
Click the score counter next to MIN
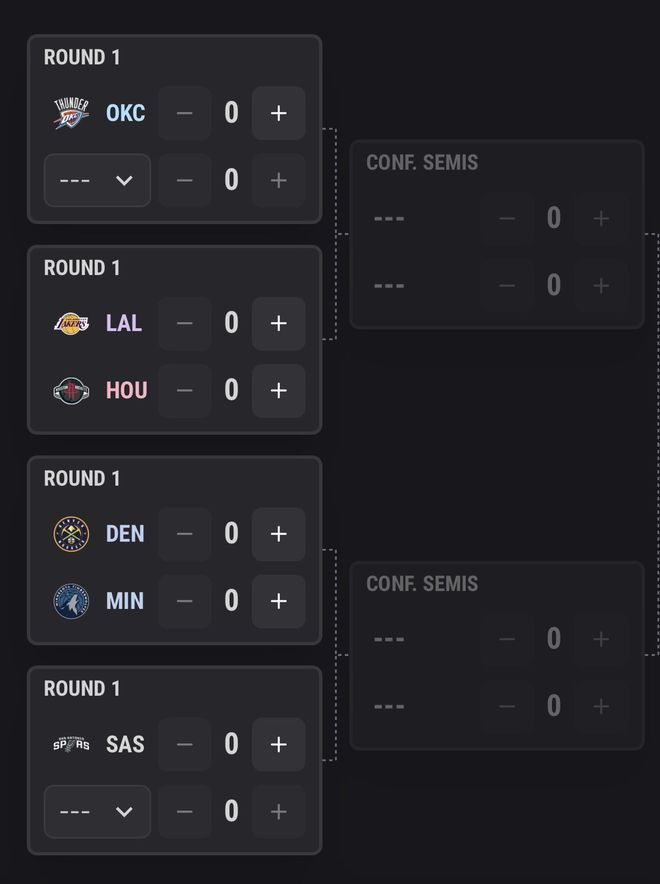tap(231, 600)
